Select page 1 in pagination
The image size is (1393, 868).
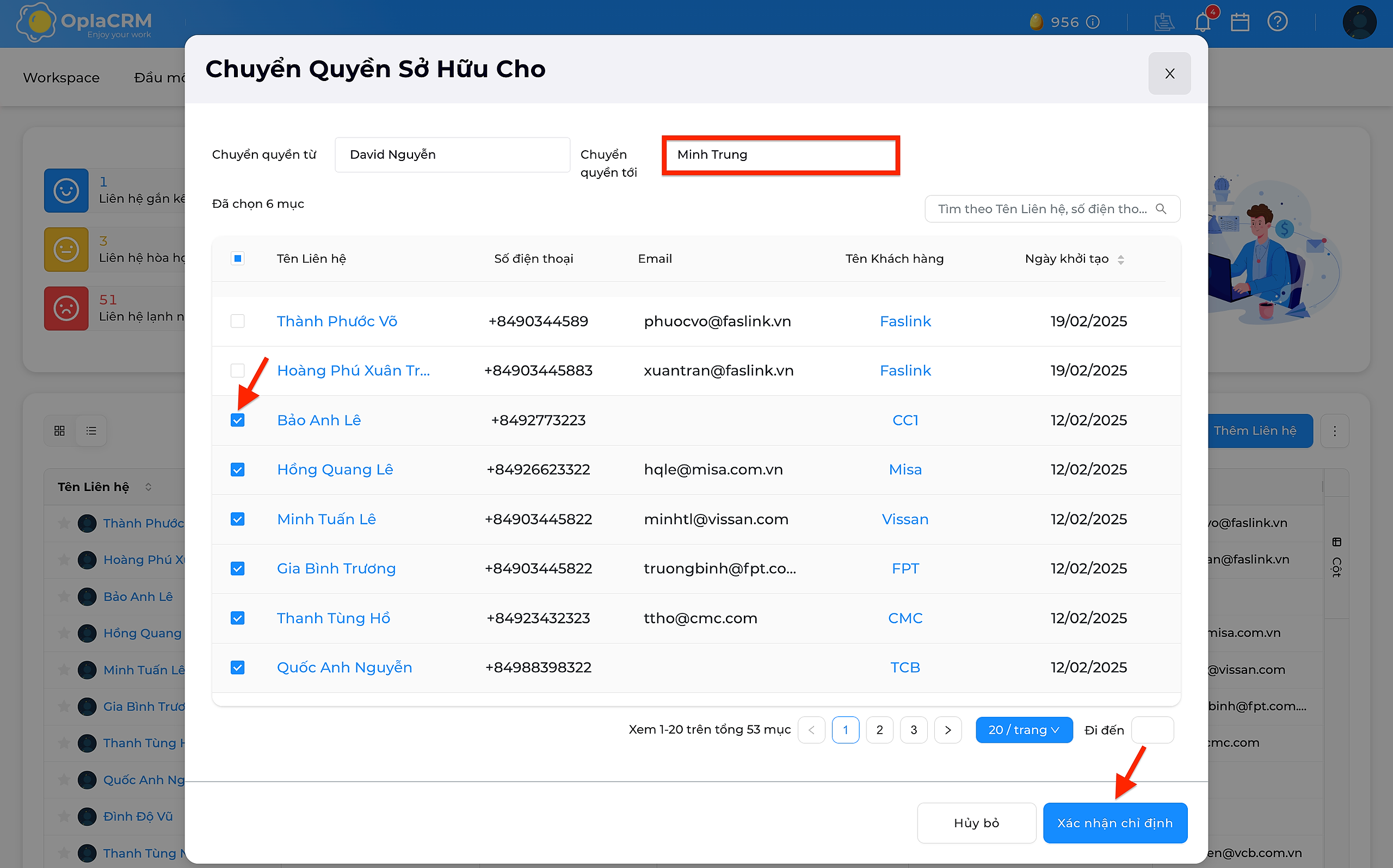point(845,730)
